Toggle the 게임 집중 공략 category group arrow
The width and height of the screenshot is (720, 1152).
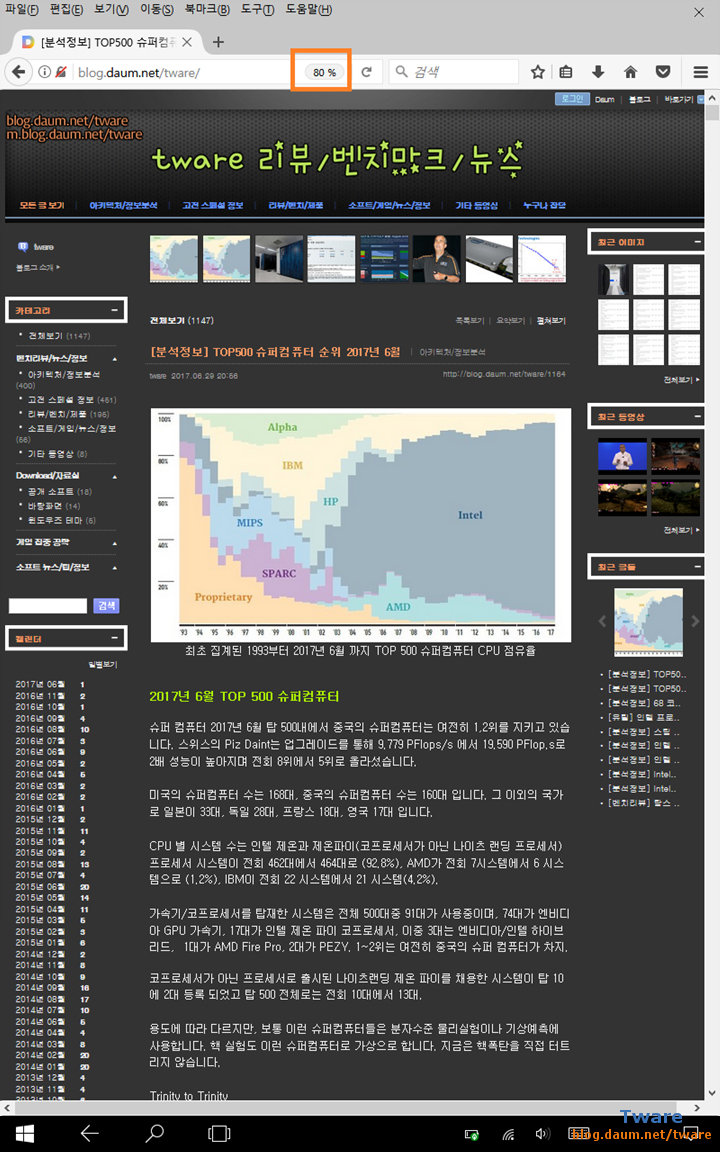point(115,542)
